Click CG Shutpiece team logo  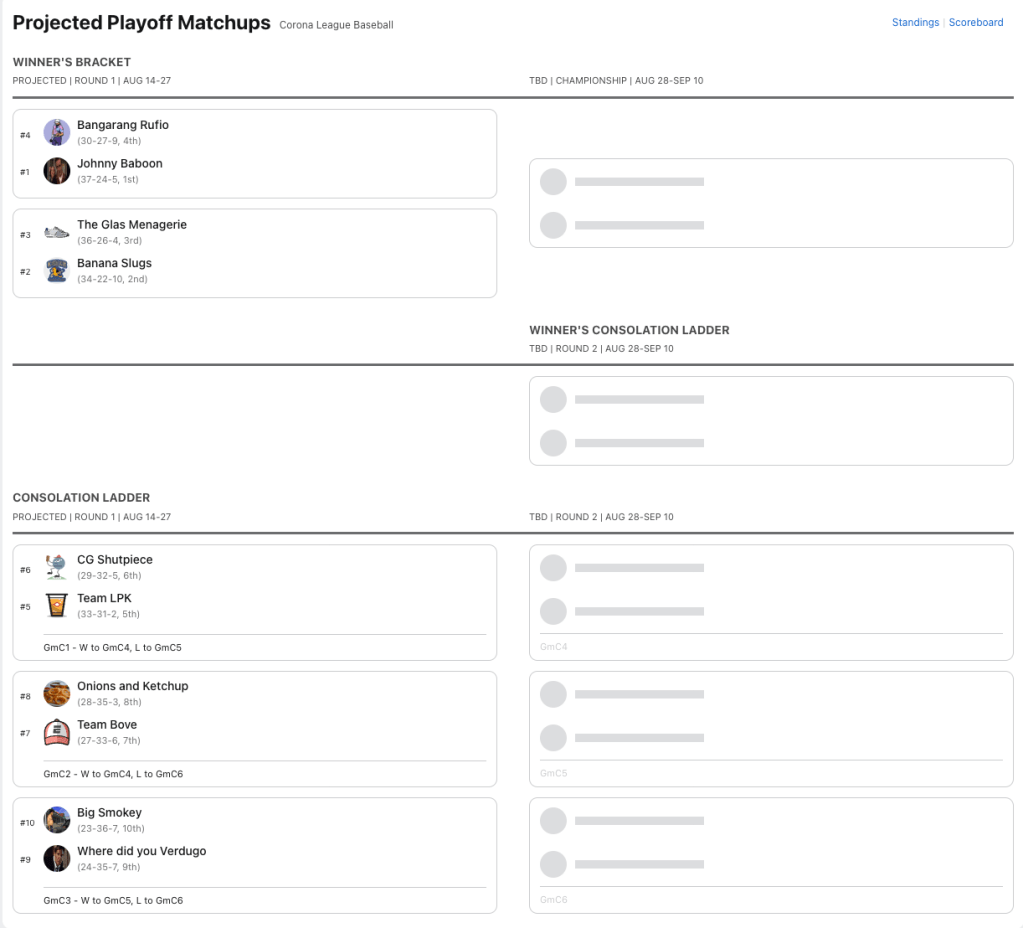[57, 568]
